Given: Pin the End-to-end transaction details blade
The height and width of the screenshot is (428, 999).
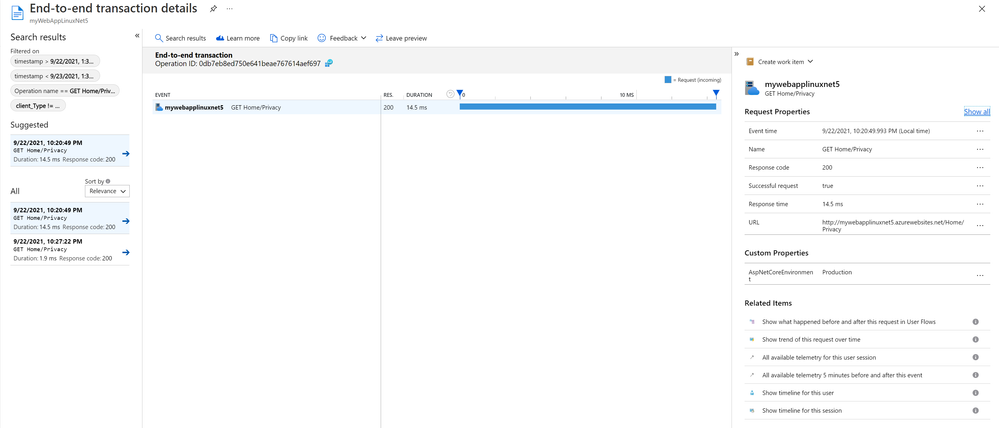Looking at the screenshot, I should (x=213, y=8).
